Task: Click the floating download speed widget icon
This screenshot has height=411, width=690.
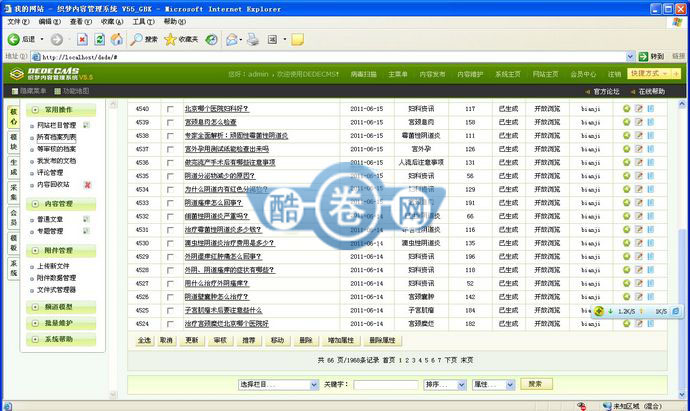Action: click(598, 311)
